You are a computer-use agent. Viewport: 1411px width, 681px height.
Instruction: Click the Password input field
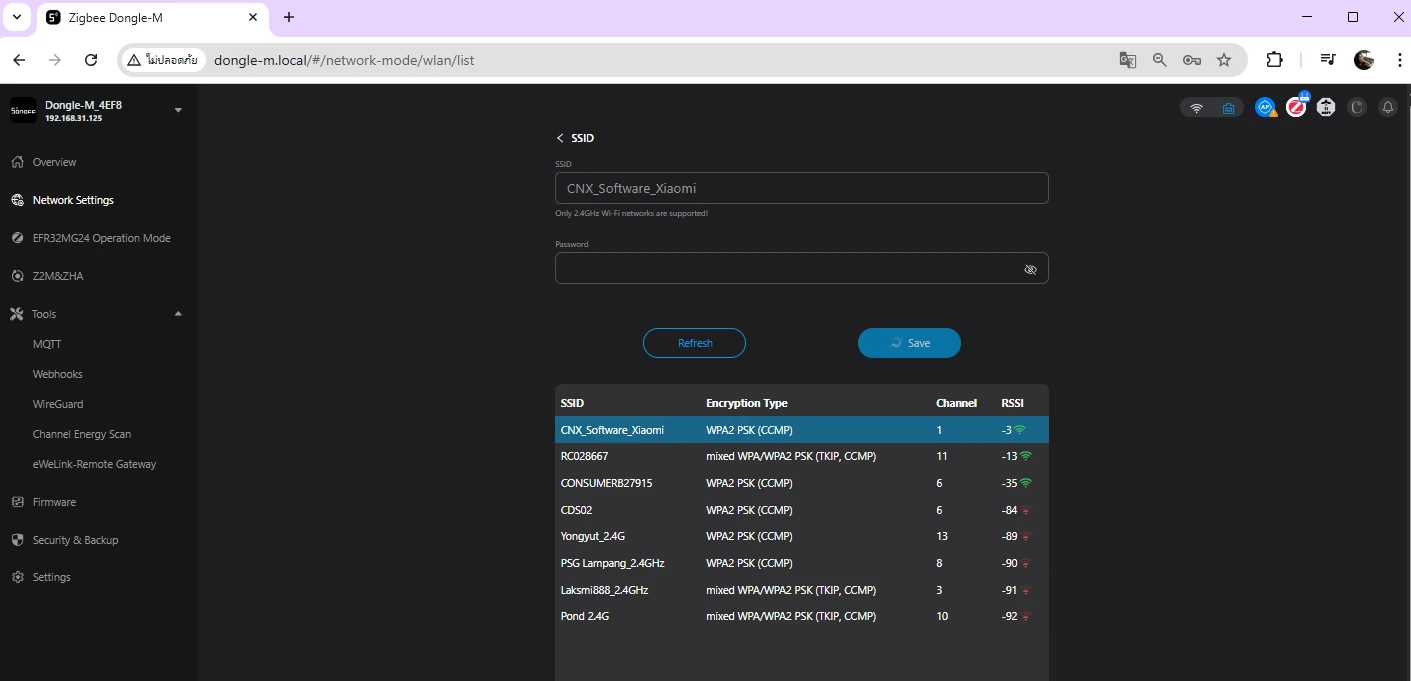tap(785, 268)
